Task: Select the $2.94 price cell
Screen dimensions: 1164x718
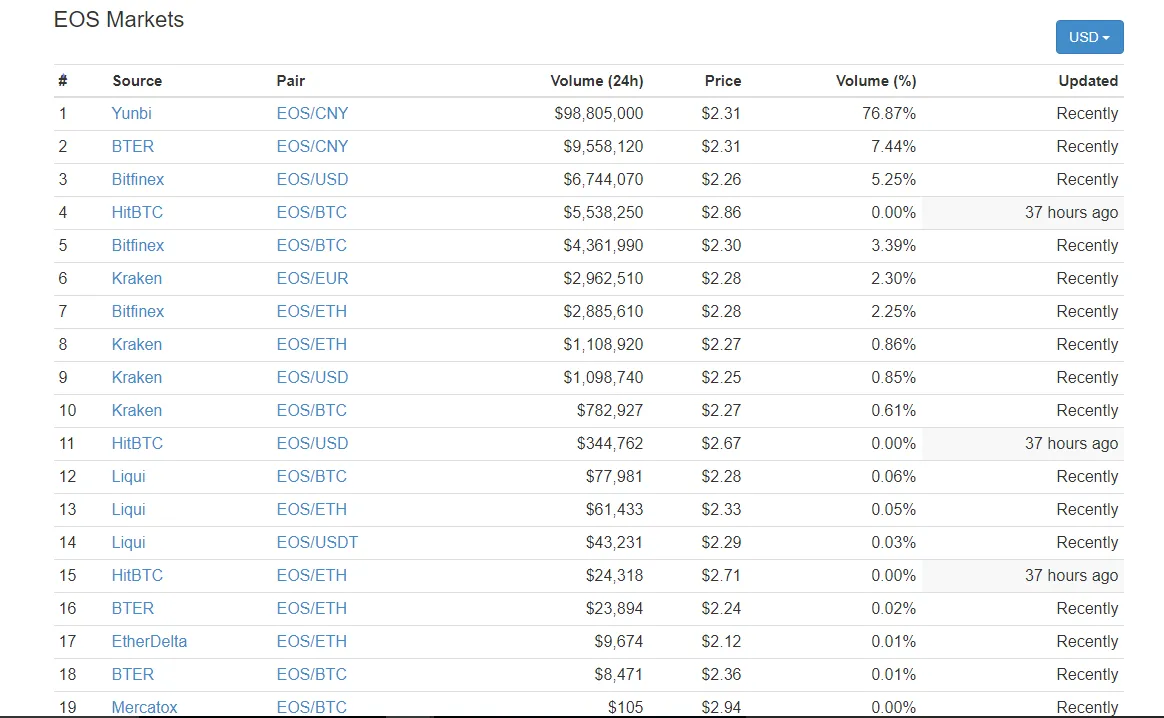Action: pos(722,708)
